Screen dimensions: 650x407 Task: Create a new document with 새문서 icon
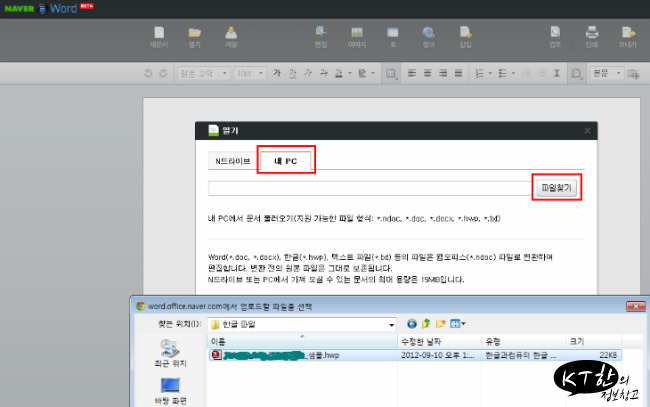point(159,36)
